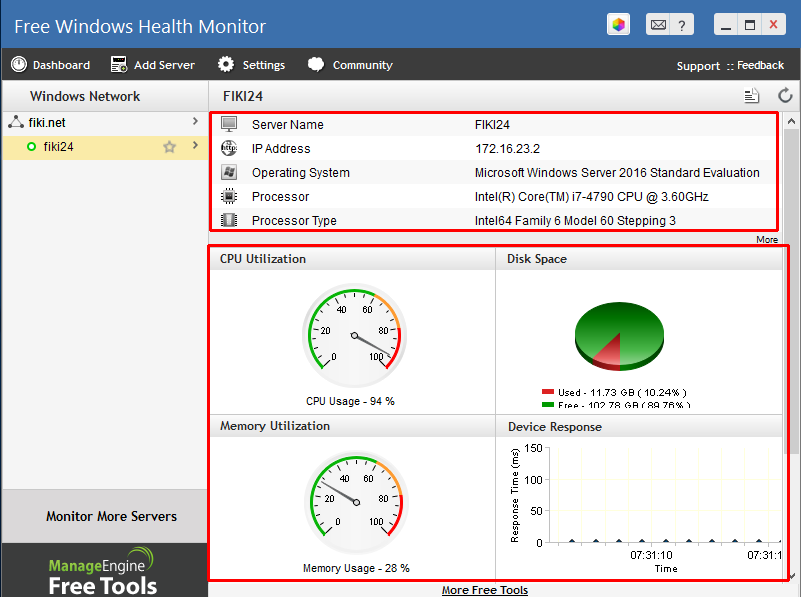The height and width of the screenshot is (597, 801).
Task: Open the Settings gear icon
Action: [x=224, y=64]
